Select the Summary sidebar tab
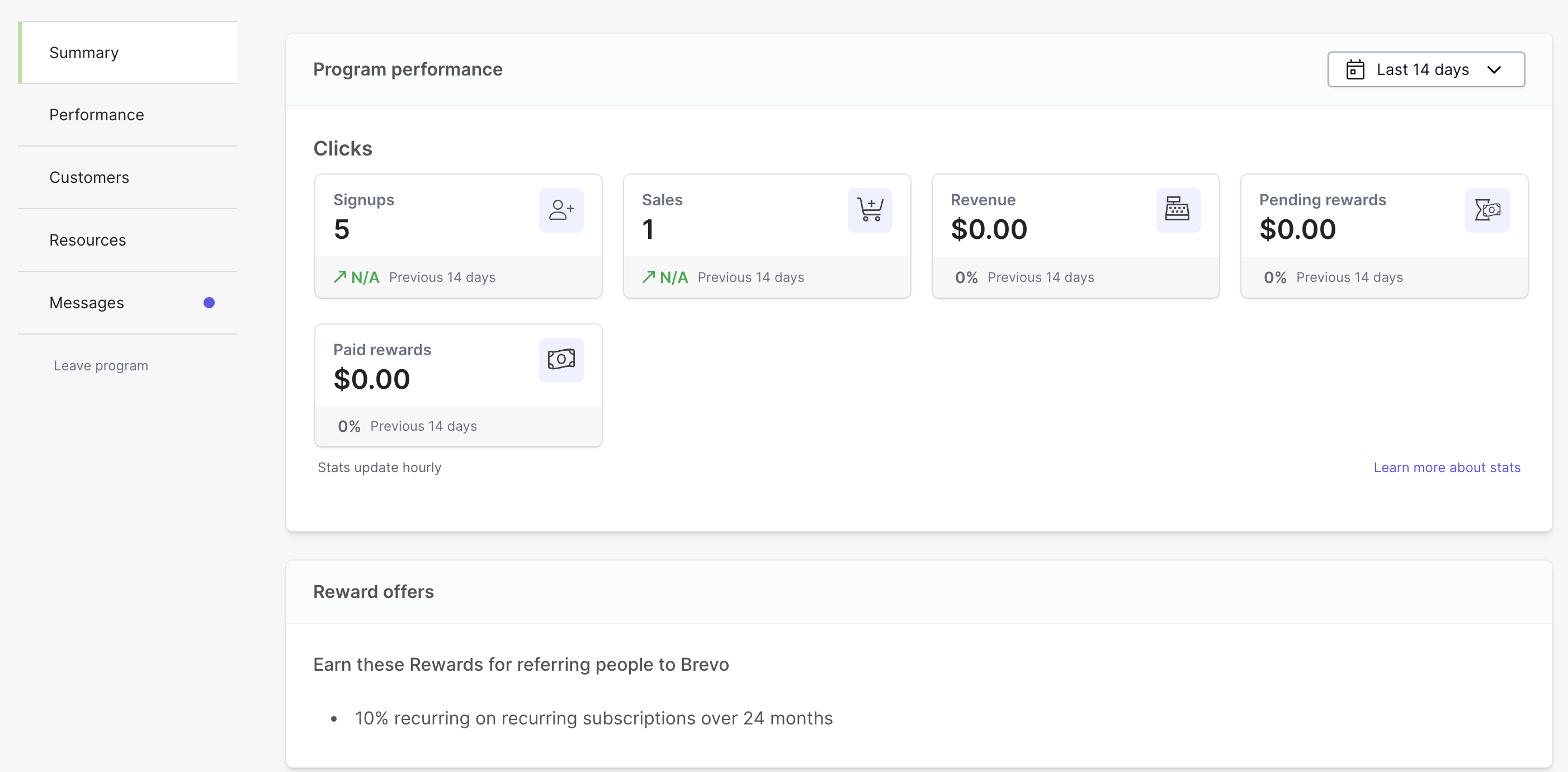 click(84, 53)
